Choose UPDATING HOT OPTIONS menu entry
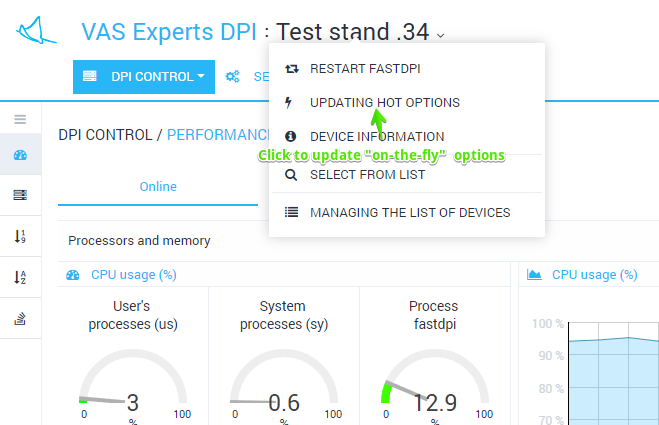The image size is (659, 425). [x=384, y=102]
